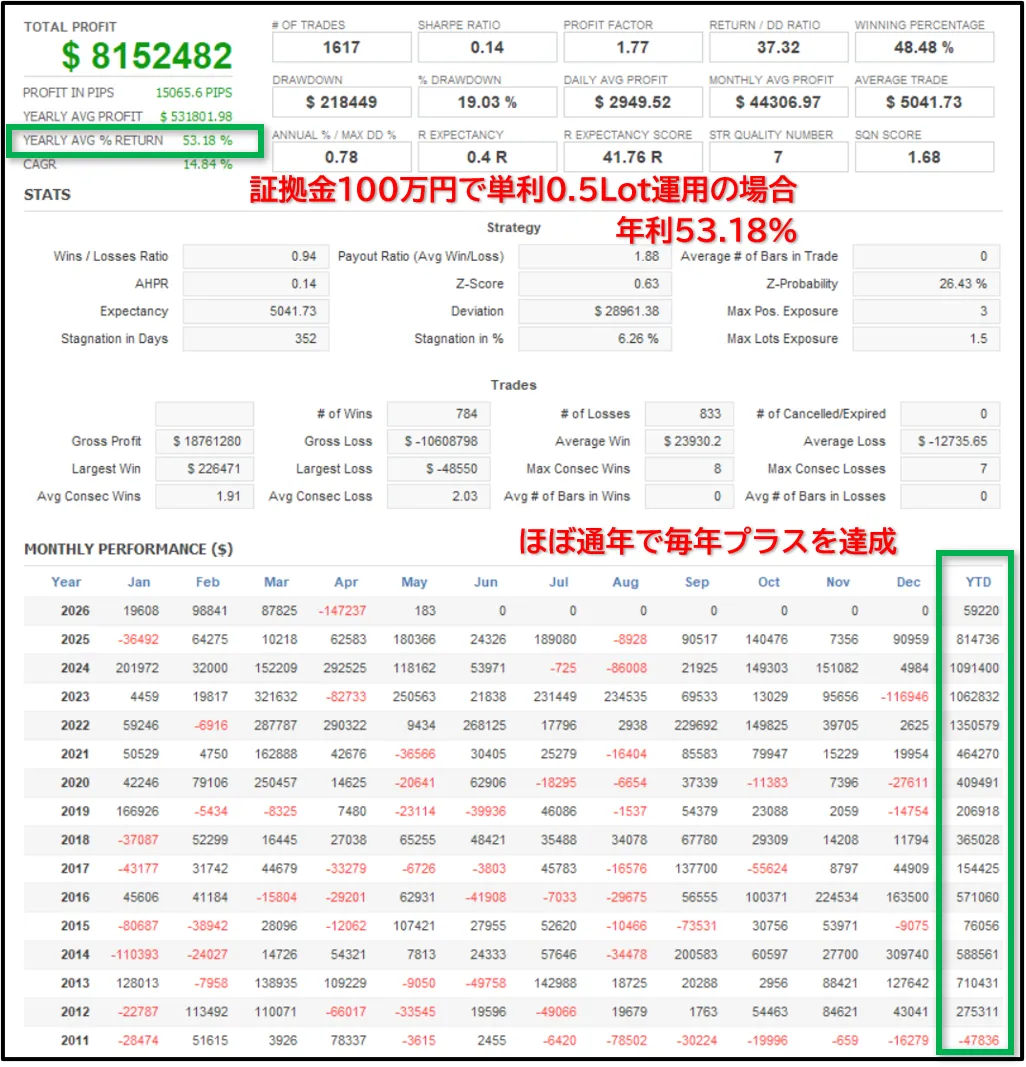Select the Yearly Avg % Return value 53.18 %

[208, 140]
